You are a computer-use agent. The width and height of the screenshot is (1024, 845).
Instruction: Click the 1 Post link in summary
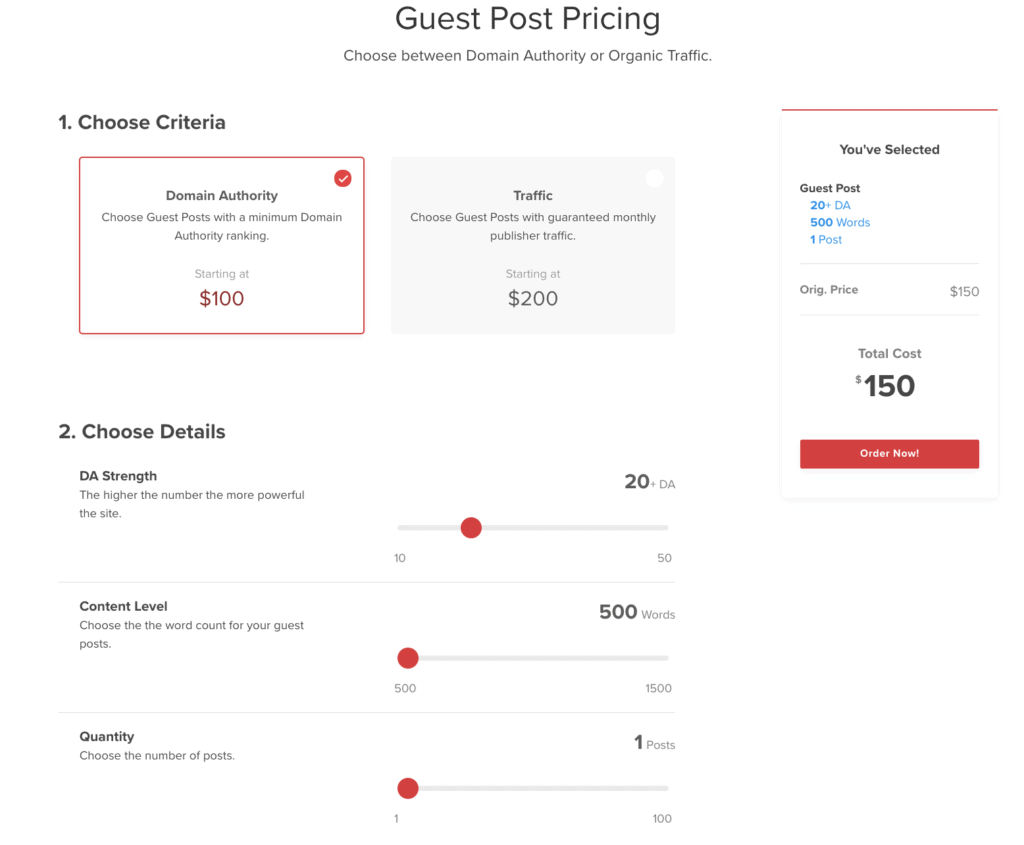point(825,240)
